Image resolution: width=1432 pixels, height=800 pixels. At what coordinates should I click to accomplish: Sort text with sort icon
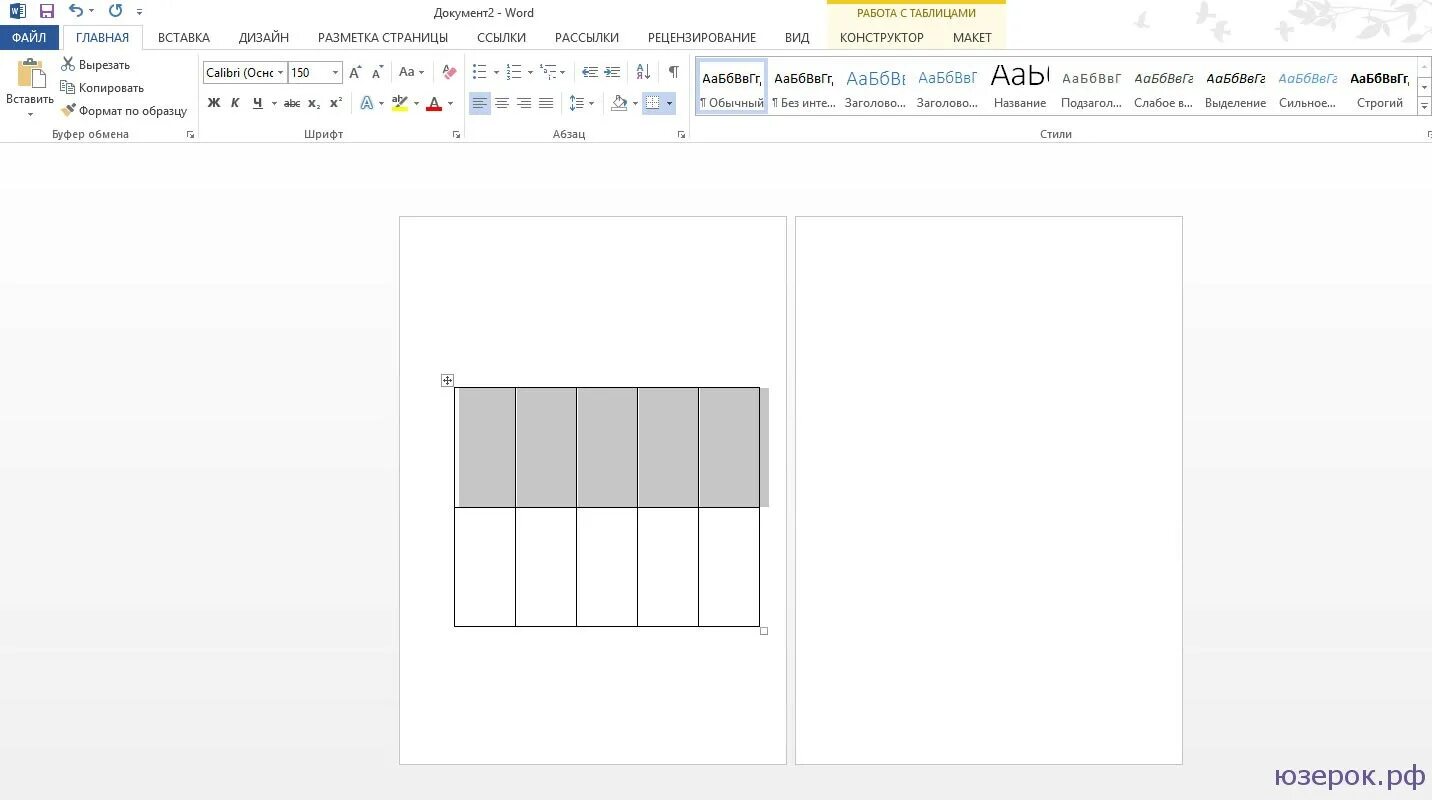pos(643,73)
